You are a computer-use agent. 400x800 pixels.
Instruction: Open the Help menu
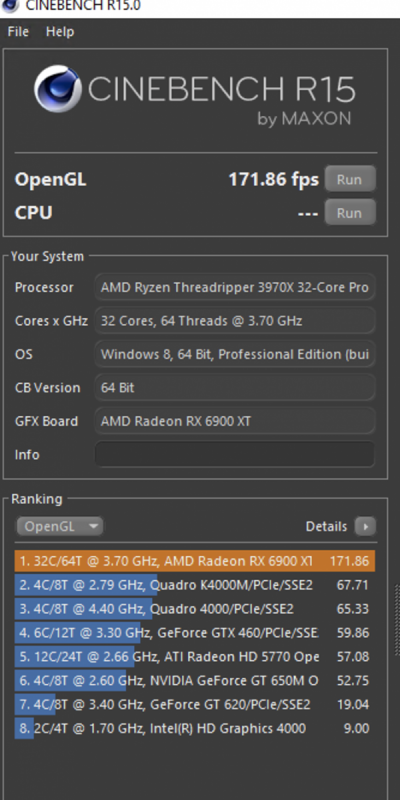pos(60,32)
